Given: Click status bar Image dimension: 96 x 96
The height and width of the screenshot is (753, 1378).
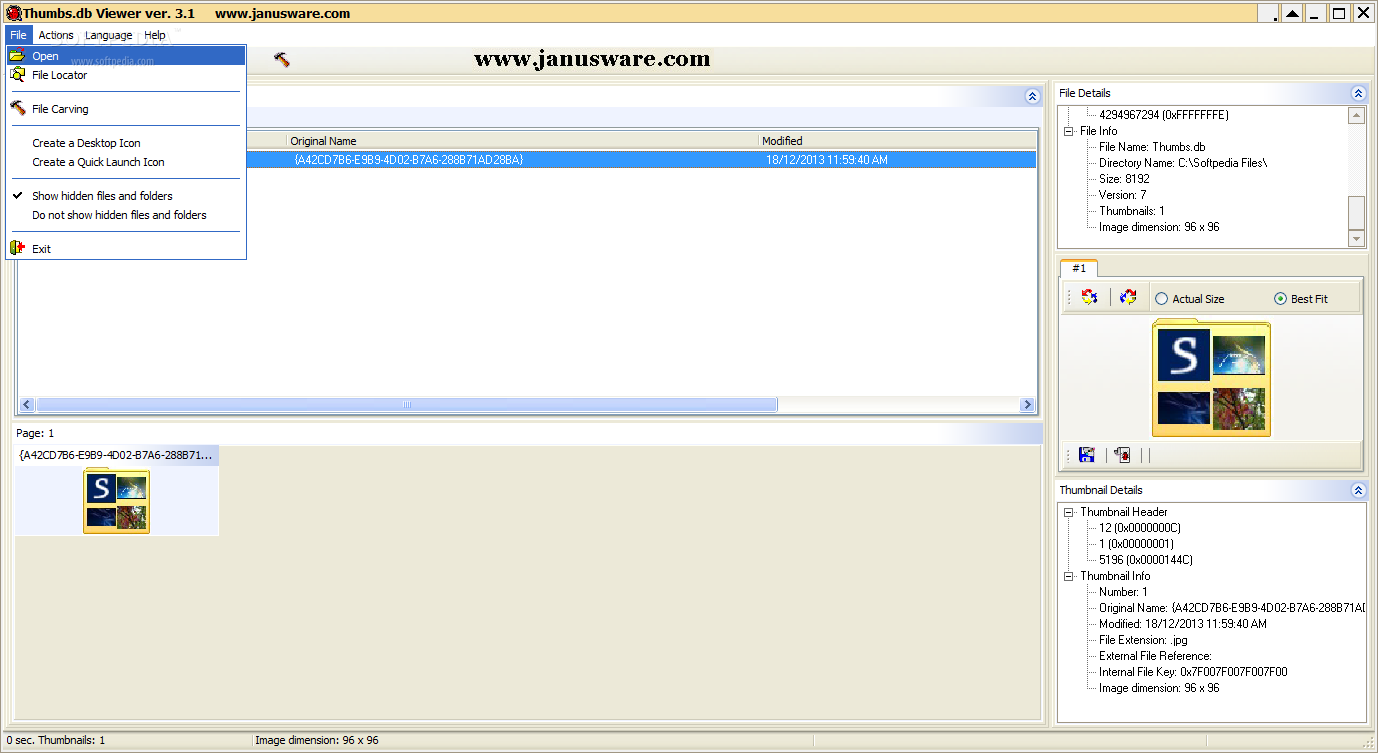Looking at the screenshot, I should coord(317,741).
